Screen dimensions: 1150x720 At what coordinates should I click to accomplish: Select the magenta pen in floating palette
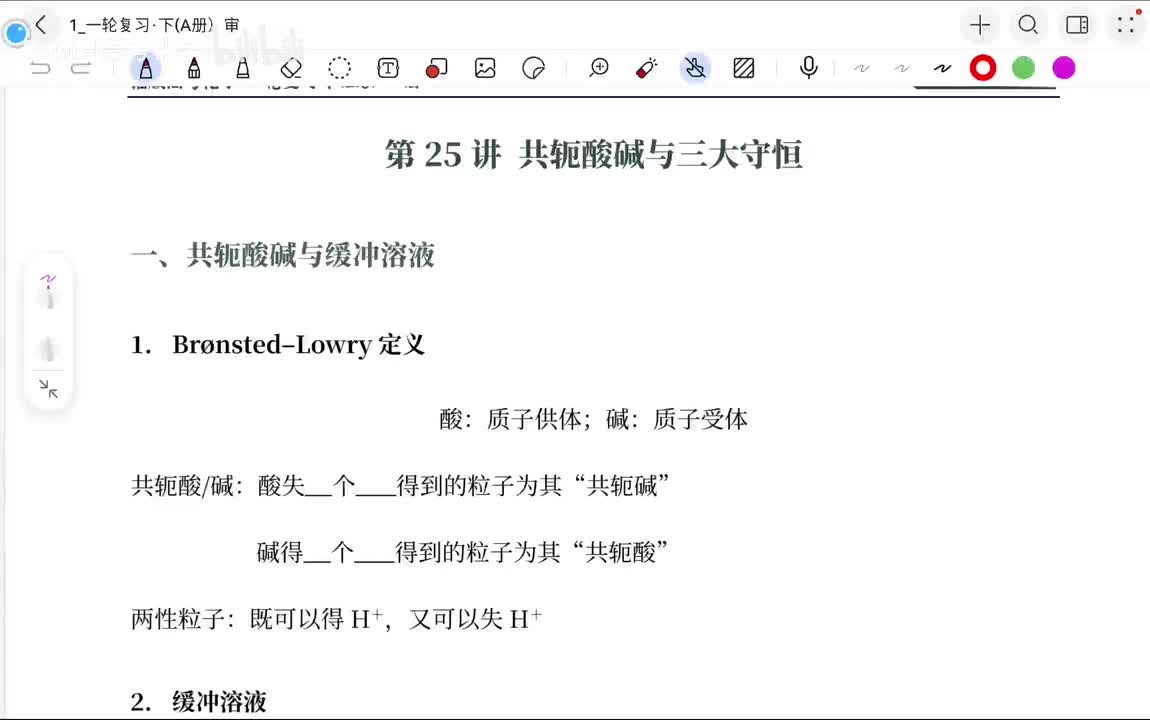pos(48,290)
